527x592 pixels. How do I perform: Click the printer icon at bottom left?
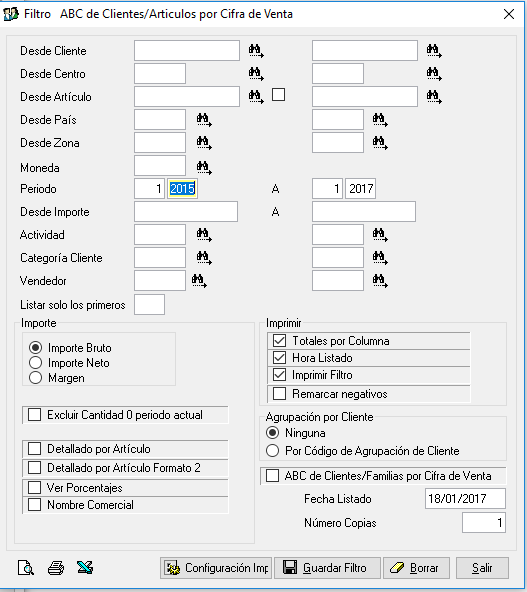[56, 567]
